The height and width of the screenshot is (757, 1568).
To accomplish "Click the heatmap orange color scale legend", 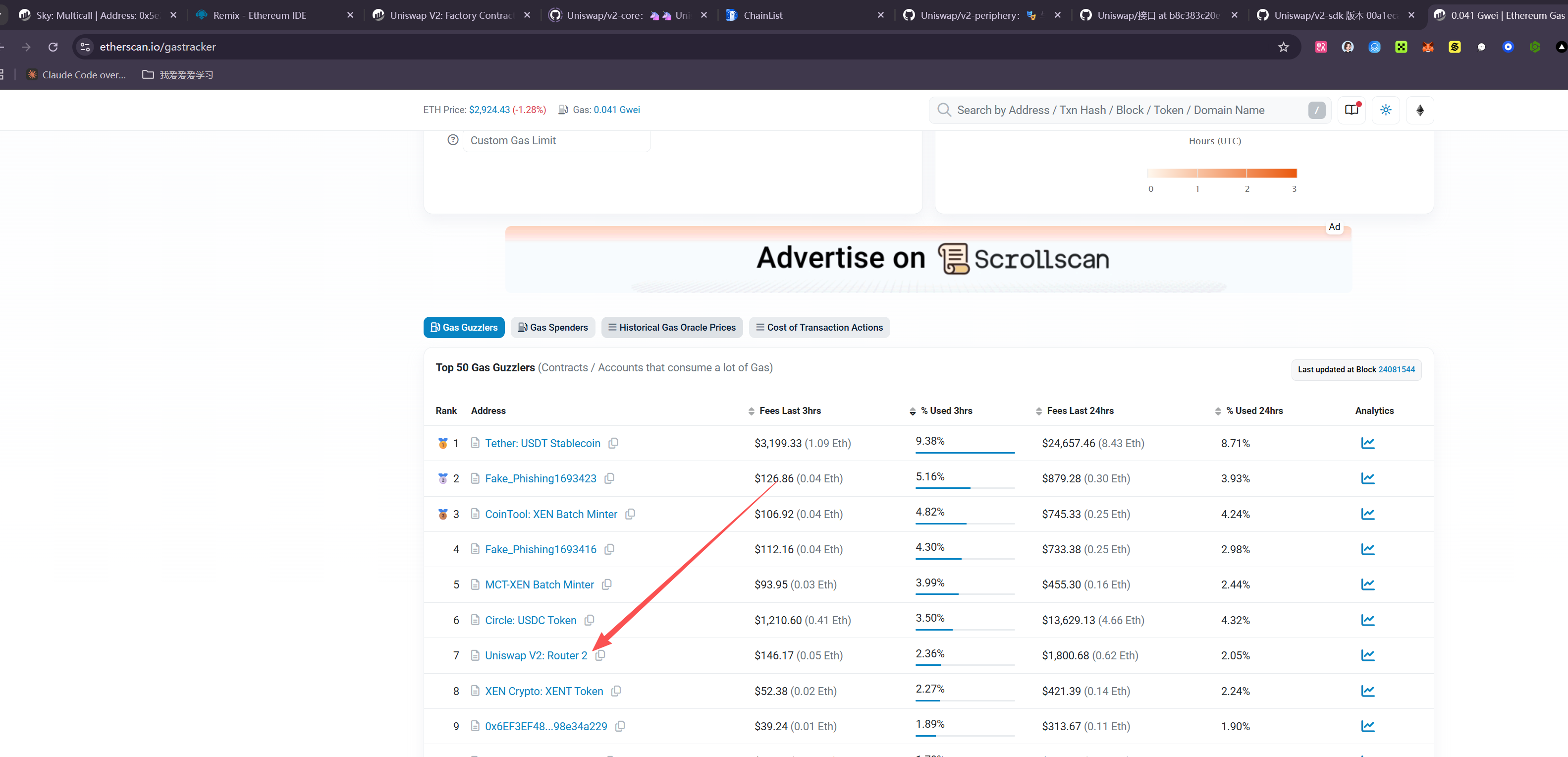I will [x=1221, y=174].
